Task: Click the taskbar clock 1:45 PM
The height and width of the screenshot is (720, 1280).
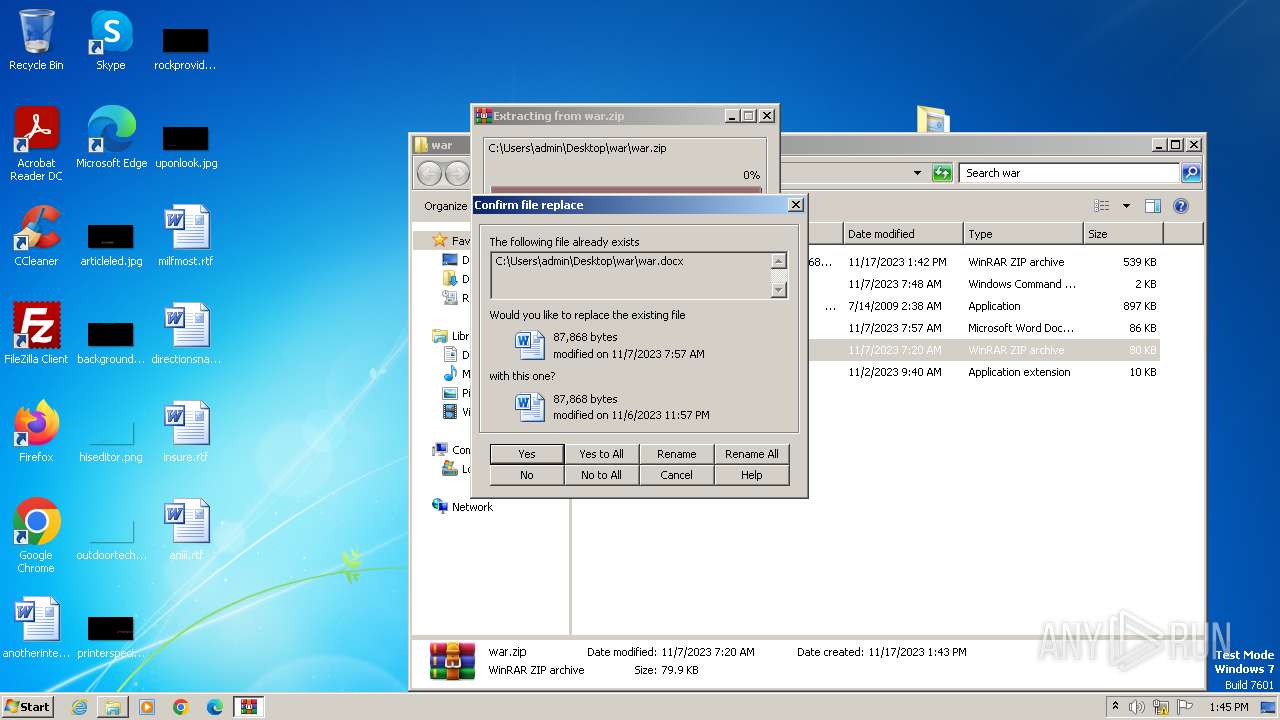Action: (x=1228, y=707)
